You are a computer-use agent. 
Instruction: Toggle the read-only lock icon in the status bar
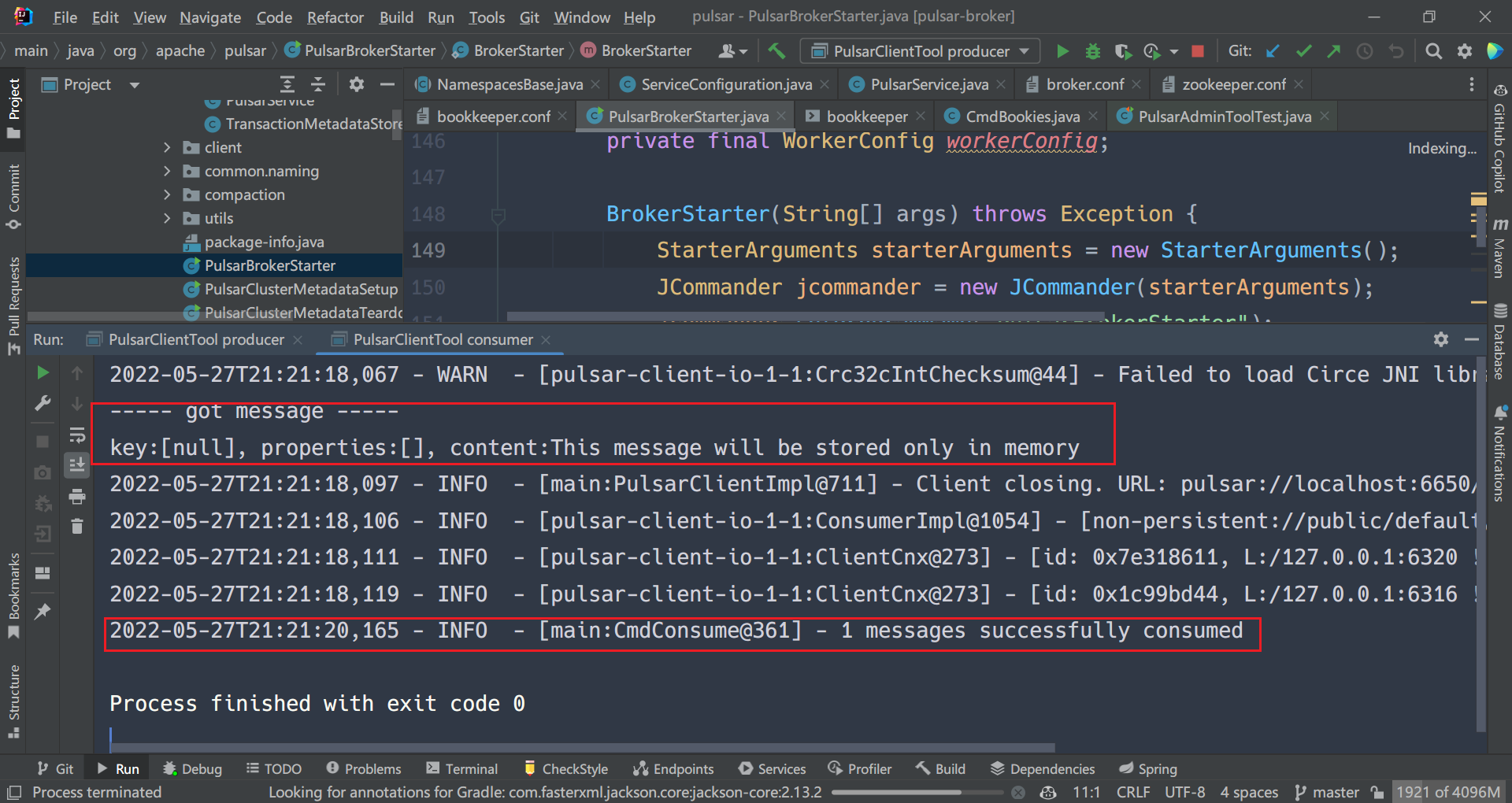pyautogui.click(x=1377, y=792)
